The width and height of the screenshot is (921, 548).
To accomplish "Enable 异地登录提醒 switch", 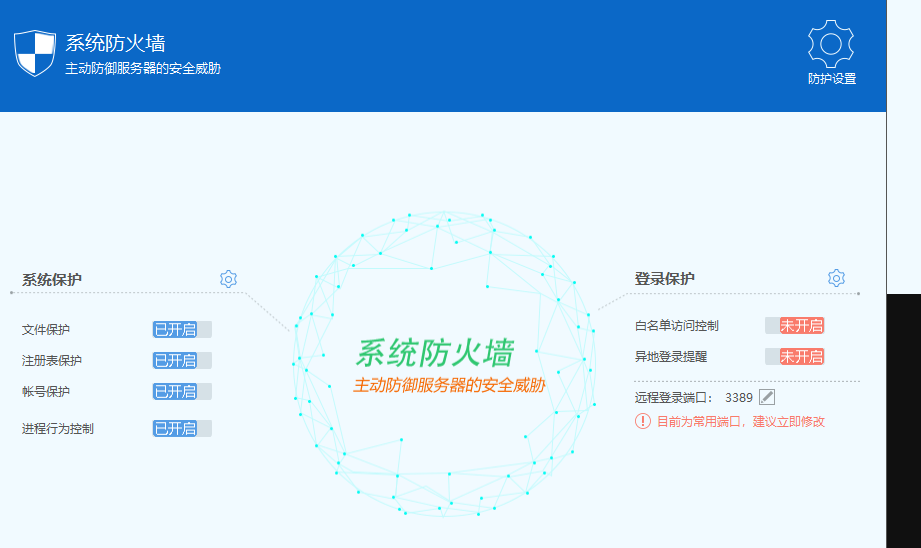I will [794, 357].
